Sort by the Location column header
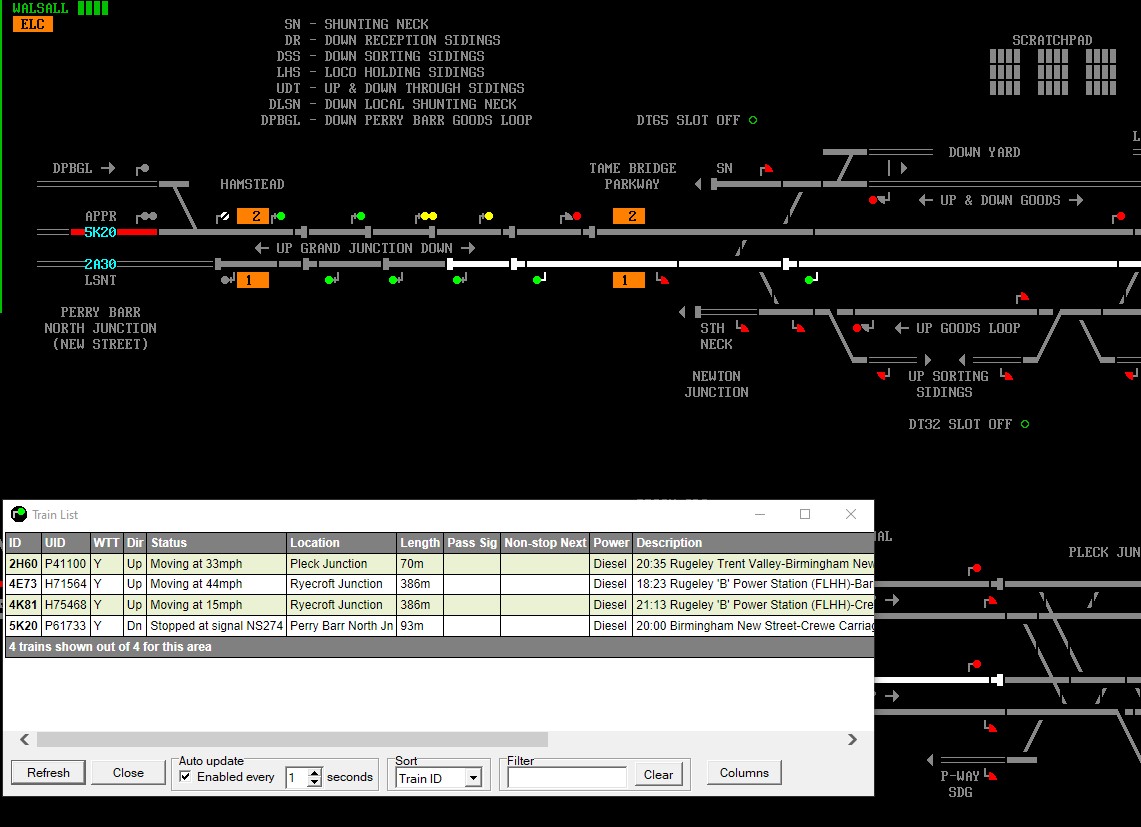The image size is (1141, 827). [341, 542]
